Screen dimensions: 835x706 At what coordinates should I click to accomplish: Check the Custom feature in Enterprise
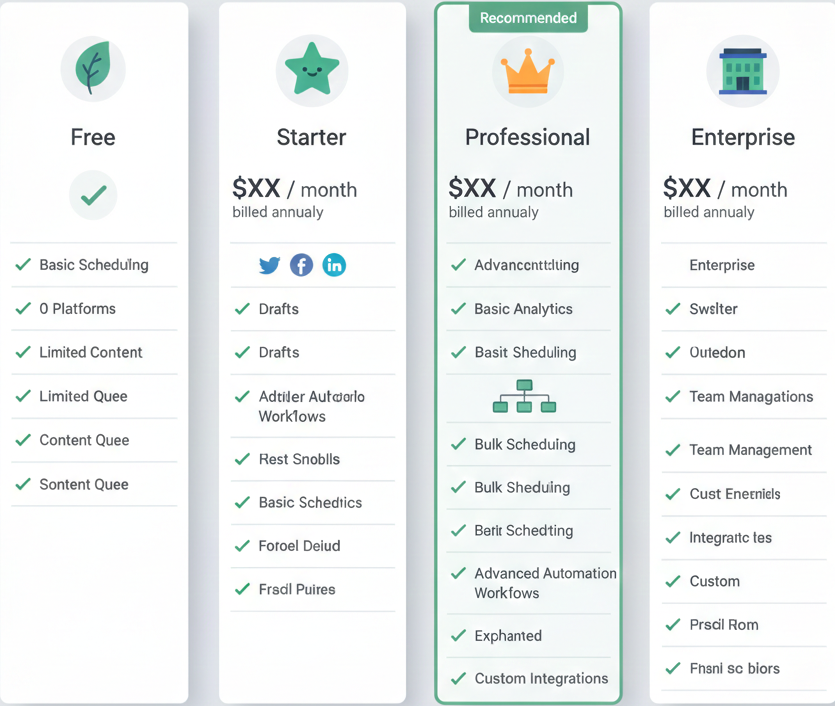673,581
